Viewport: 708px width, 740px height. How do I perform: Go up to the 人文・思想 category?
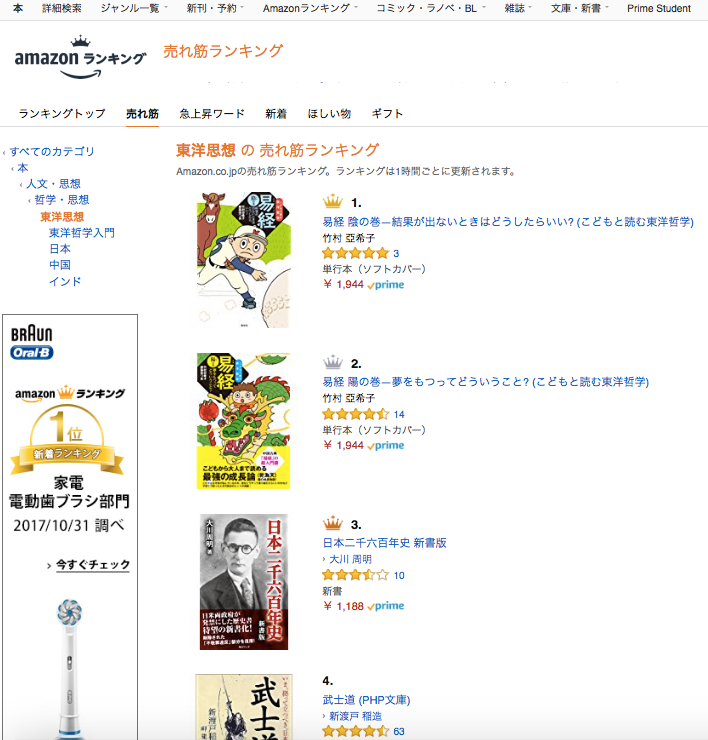coord(53,184)
